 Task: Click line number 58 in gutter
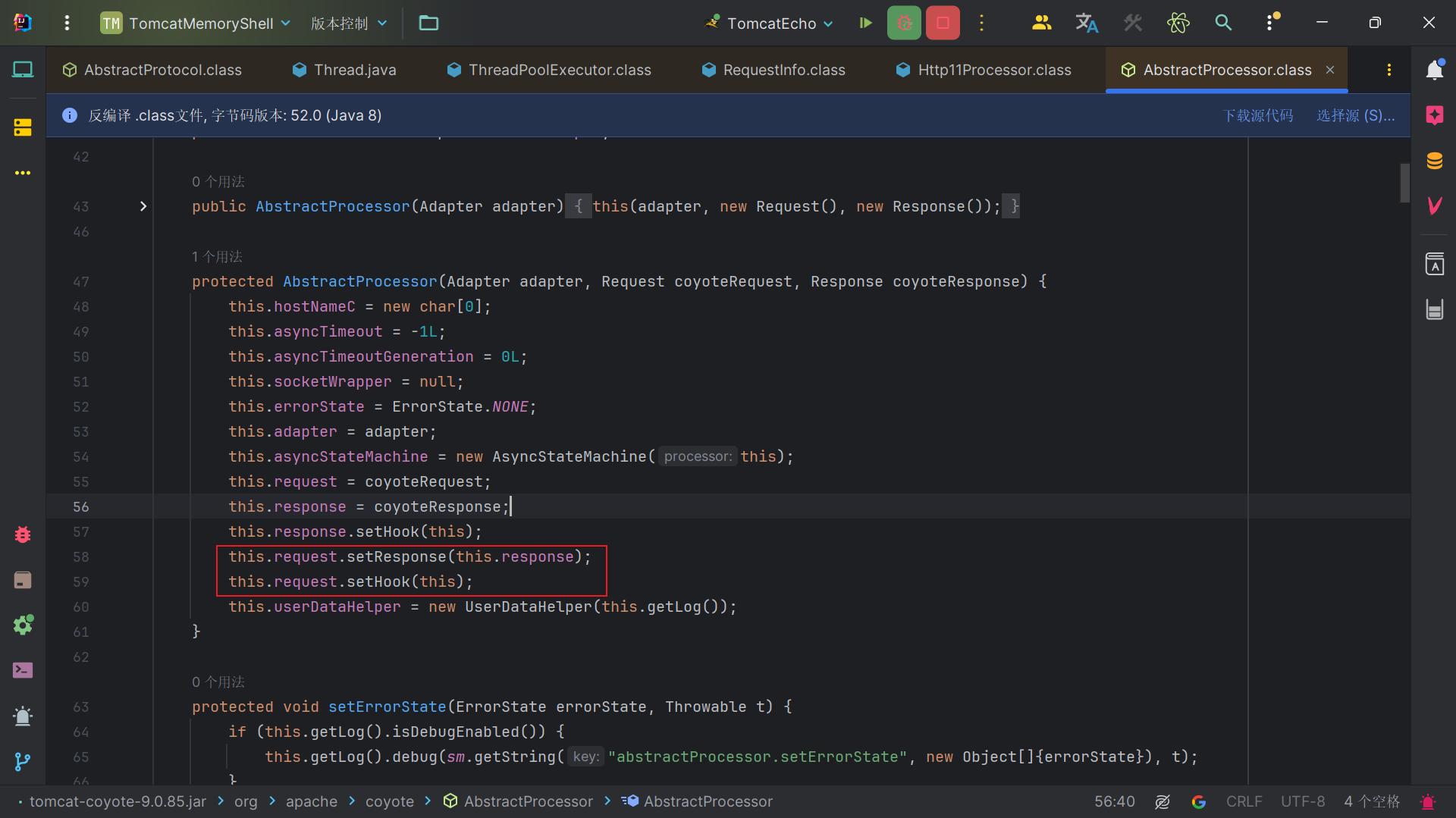tap(80, 556)
